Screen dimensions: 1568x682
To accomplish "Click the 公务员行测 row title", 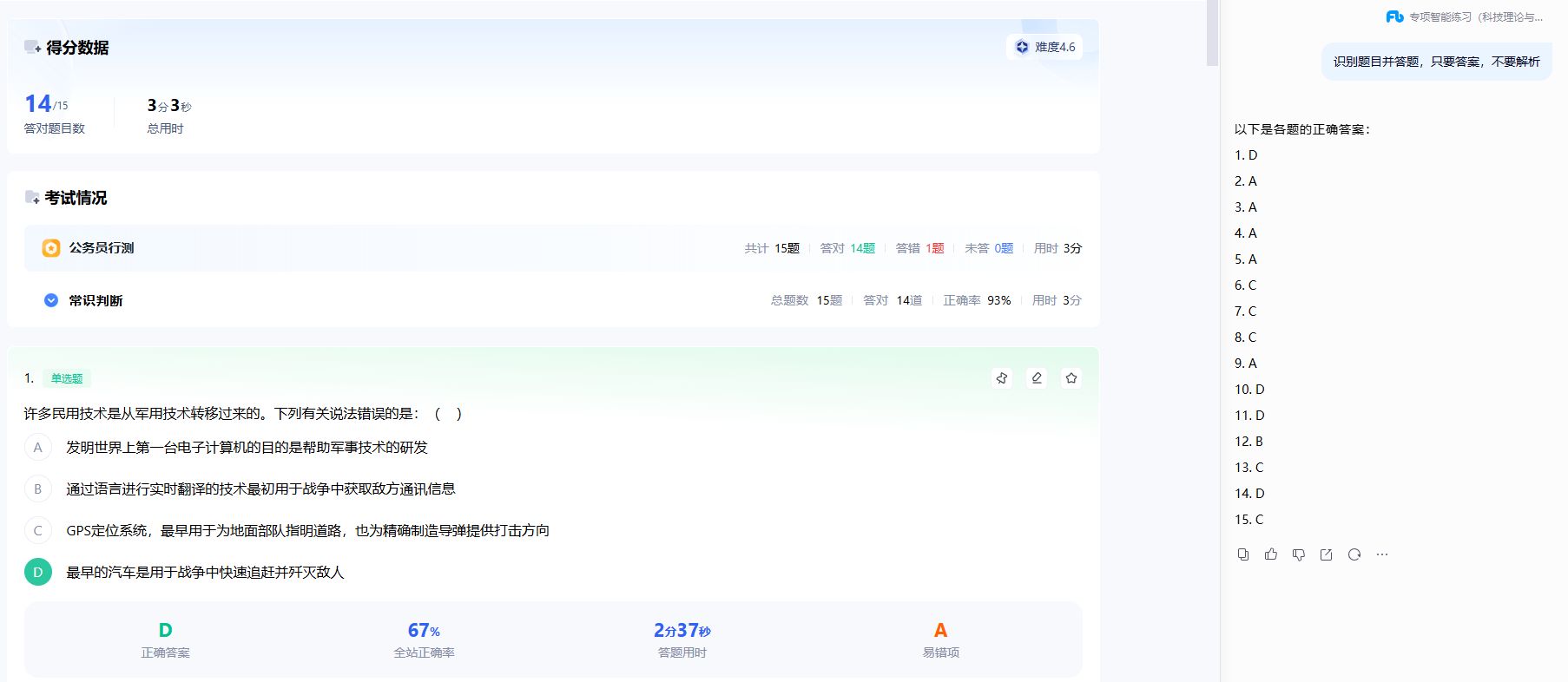I will pos(102,248).
